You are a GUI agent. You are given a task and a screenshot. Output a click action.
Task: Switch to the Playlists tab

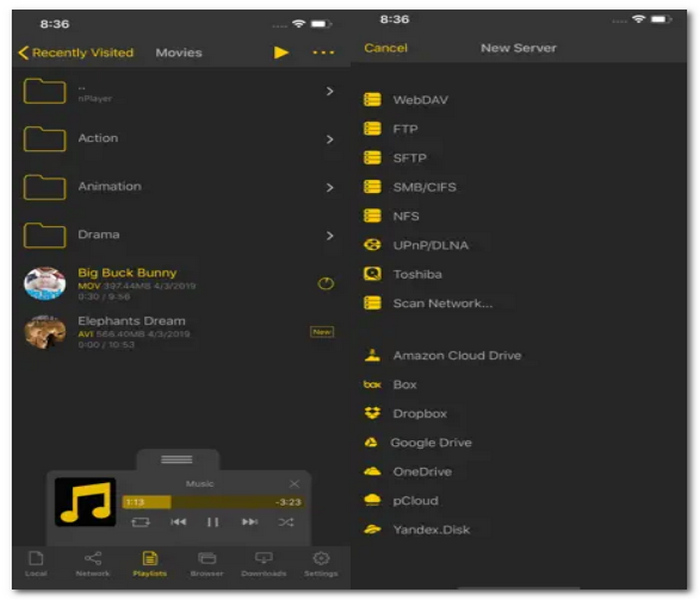click(150, 563)
